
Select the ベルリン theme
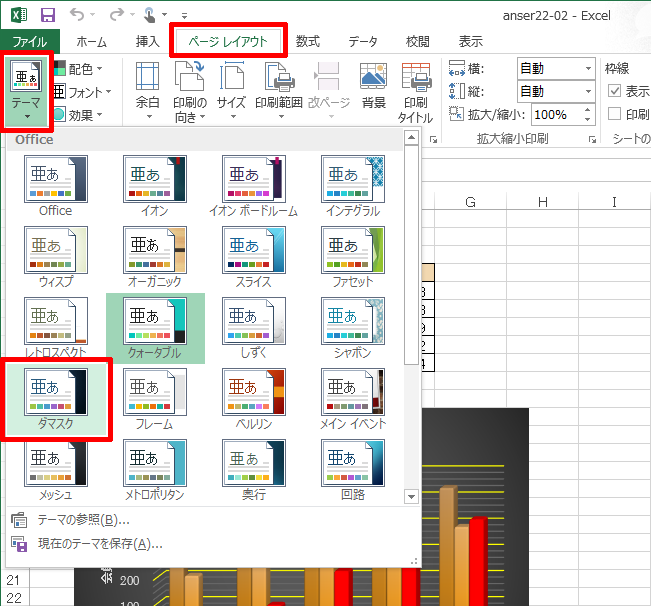(254, 399)
